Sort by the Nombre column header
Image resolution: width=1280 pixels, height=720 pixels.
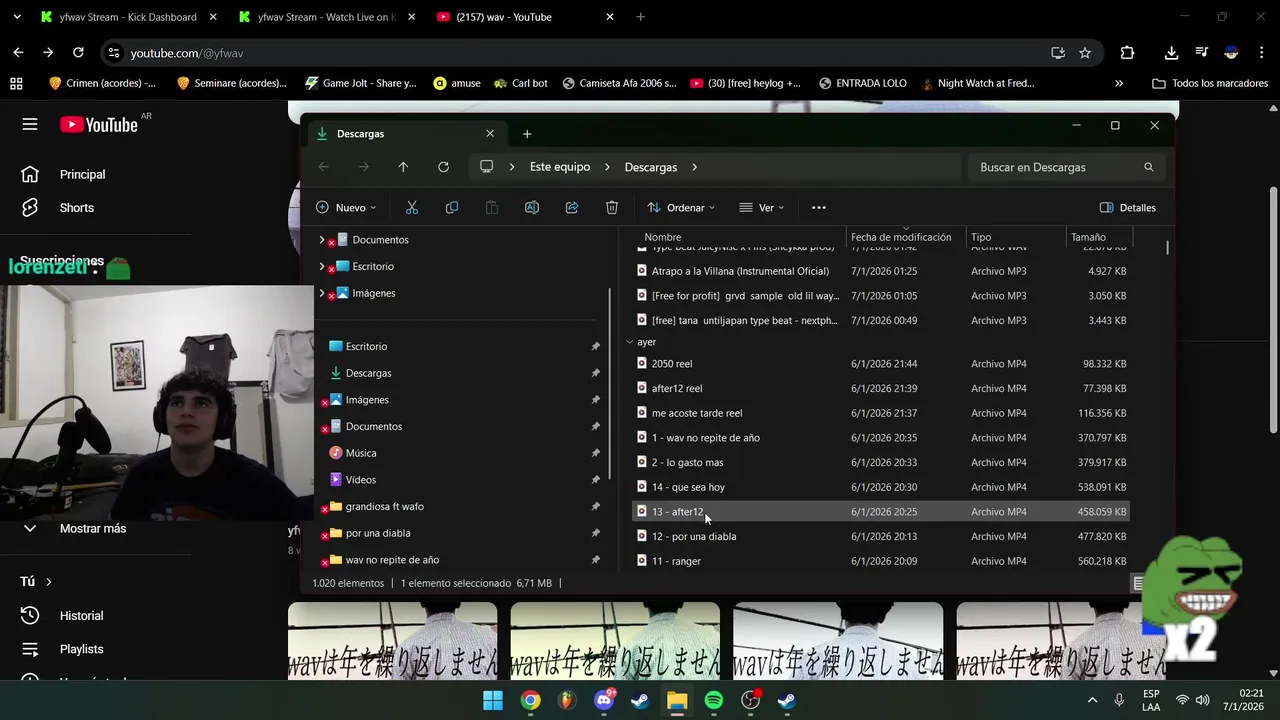(x=663, y=237)
